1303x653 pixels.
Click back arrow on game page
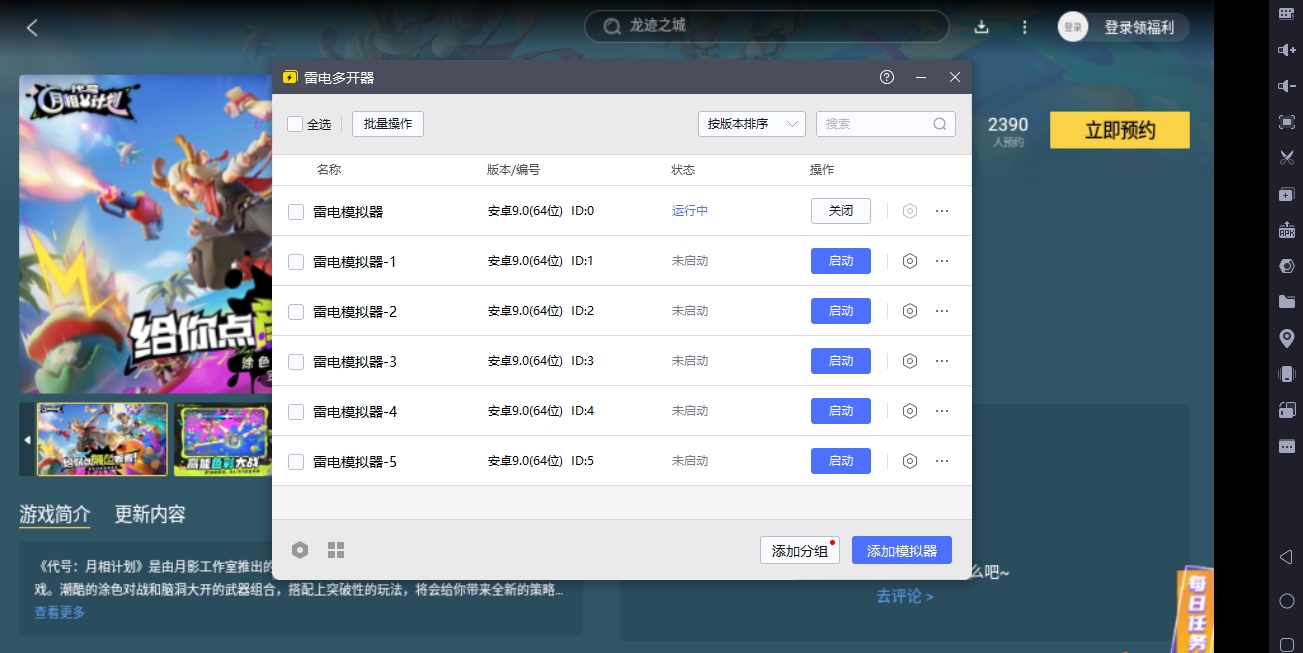coord(32,28)
